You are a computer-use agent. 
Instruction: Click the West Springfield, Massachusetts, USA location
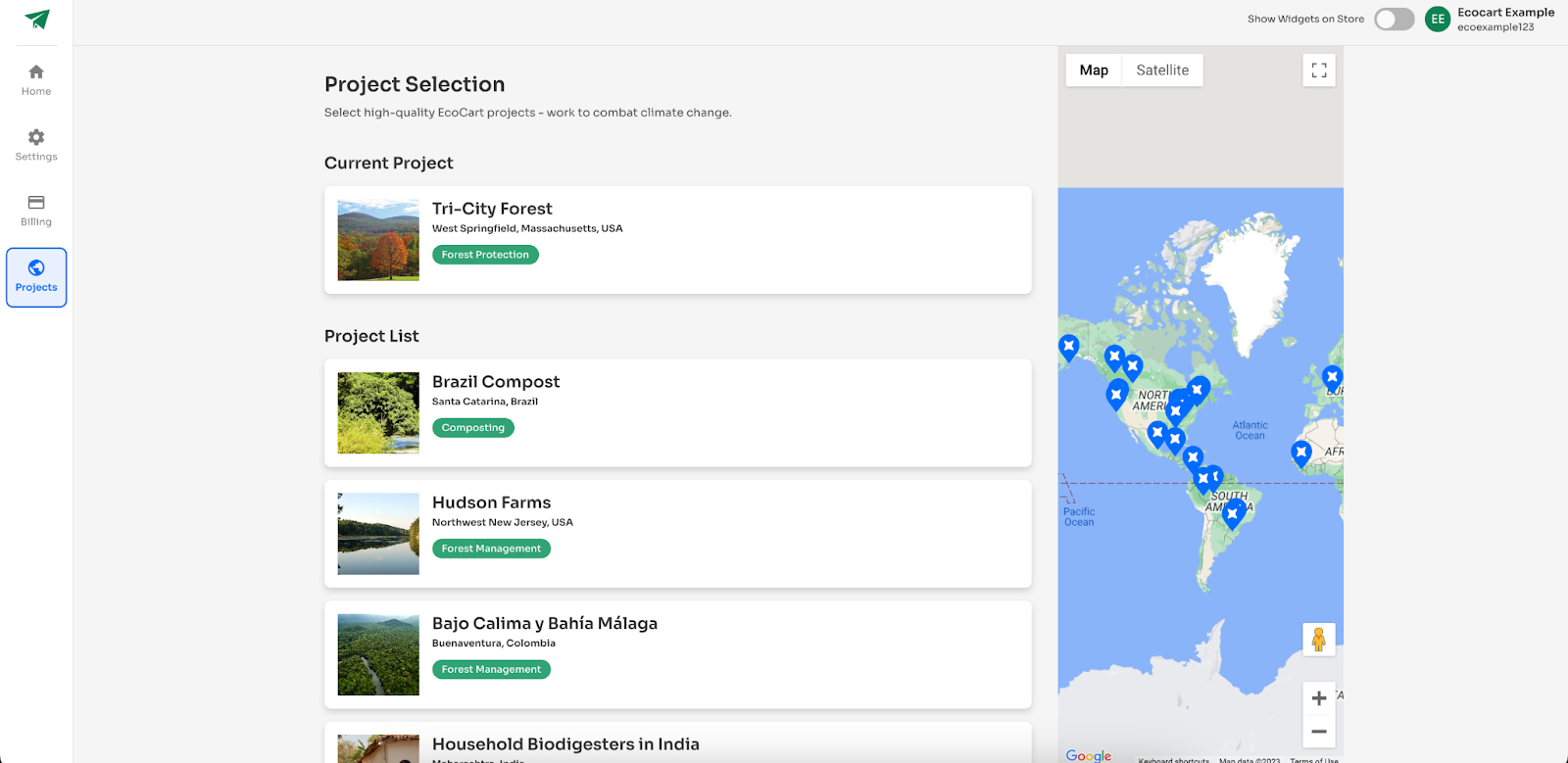(x=527, y=228)
